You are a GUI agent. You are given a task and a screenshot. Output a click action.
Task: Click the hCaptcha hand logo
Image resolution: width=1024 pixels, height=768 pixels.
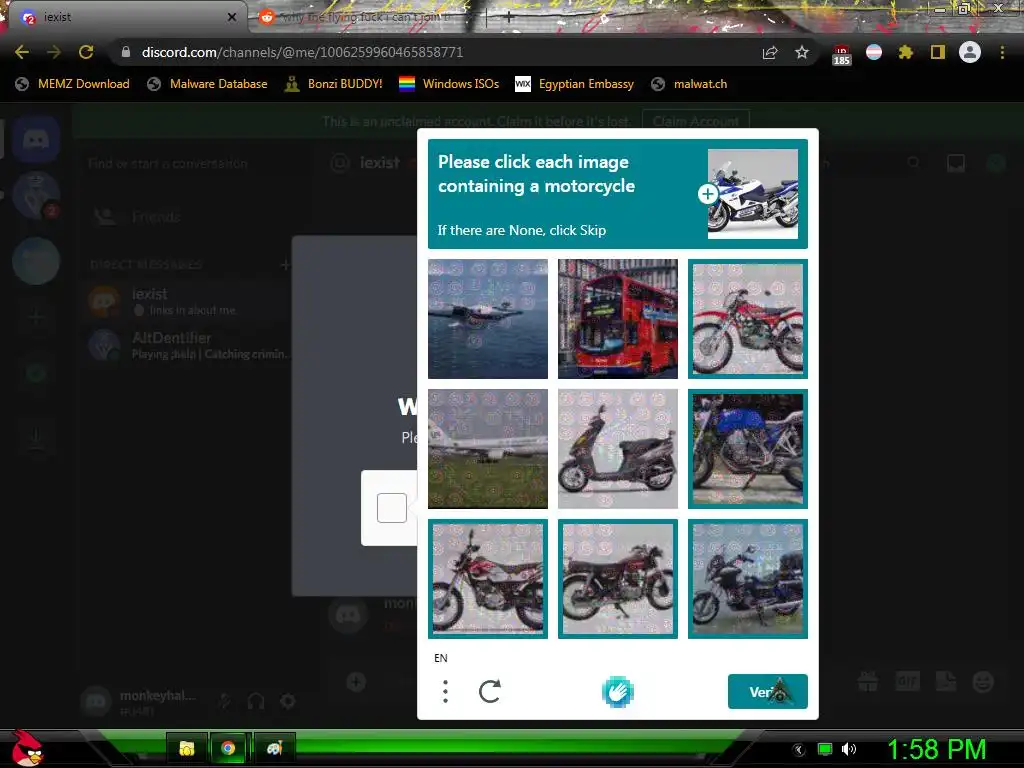point(618,692)
